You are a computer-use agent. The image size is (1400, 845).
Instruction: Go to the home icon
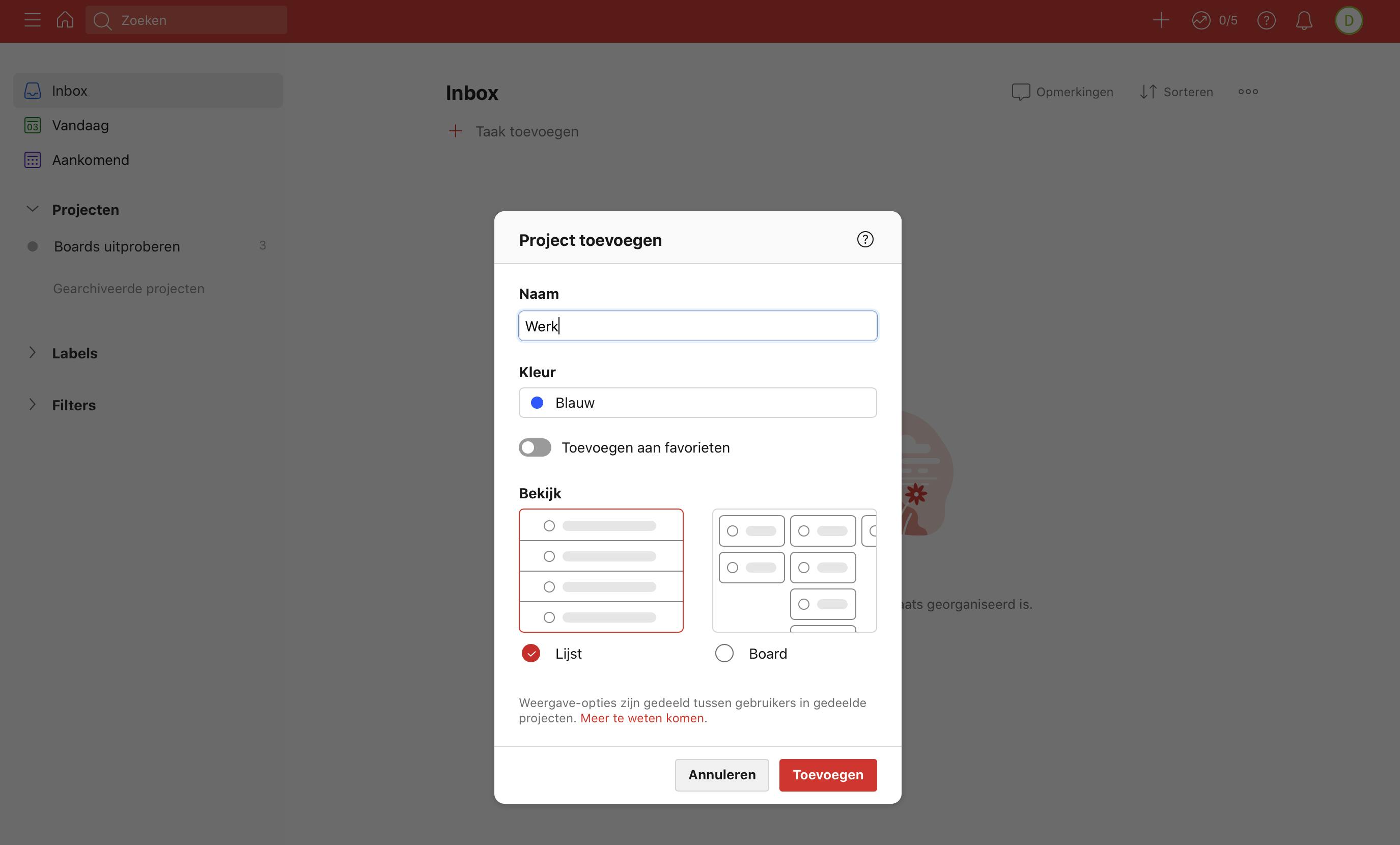65,20
